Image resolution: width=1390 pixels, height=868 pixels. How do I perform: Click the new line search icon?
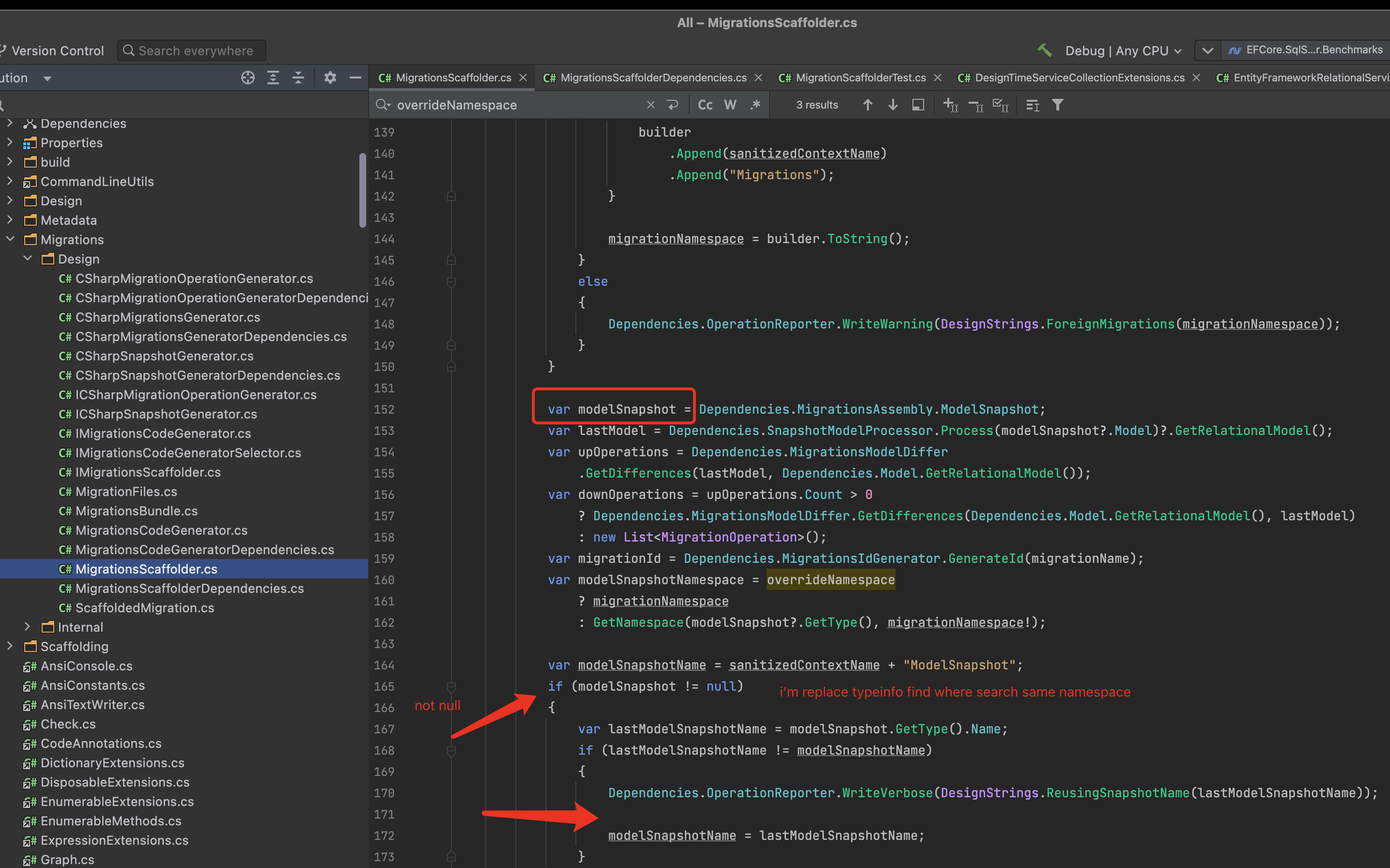(673, 105)
